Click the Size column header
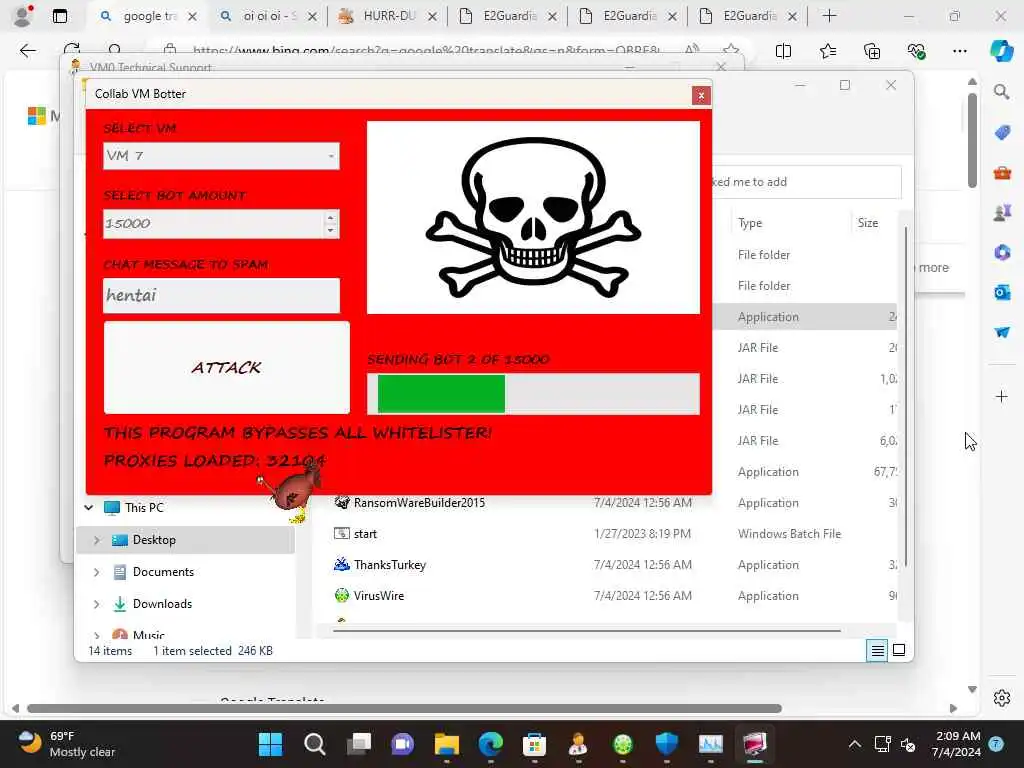This screenshot has width=1024, height=768. (867, 223)
